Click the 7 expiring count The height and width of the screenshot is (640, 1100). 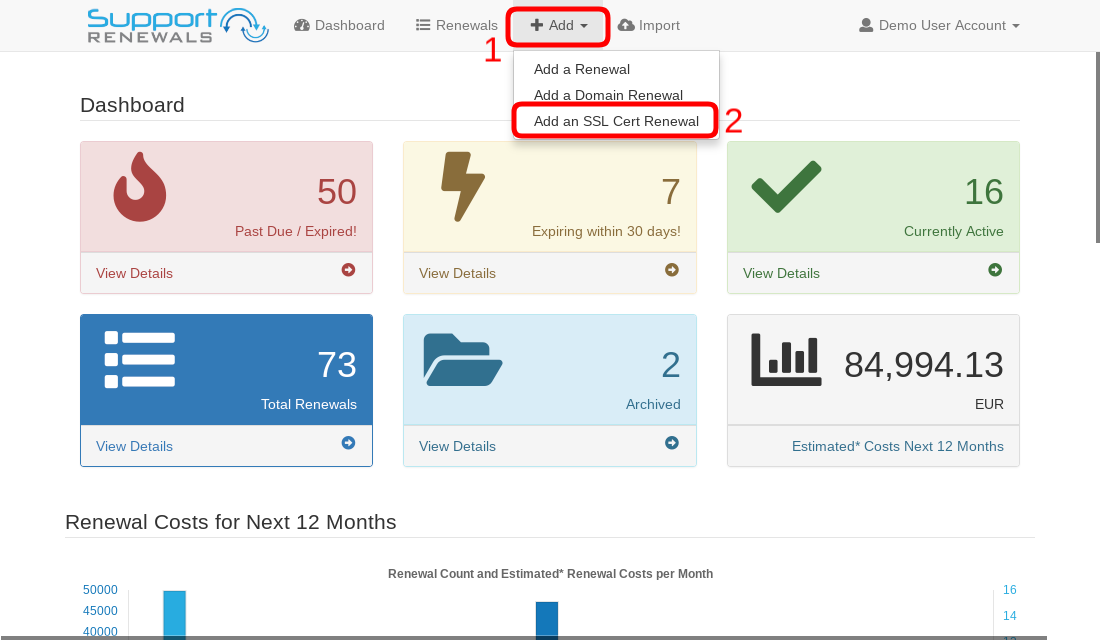[671, 192]
